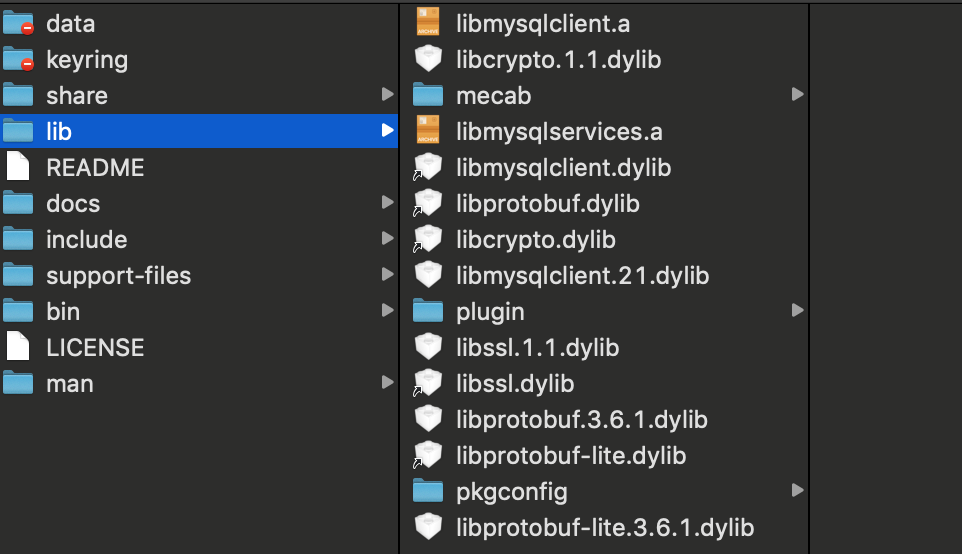Select the 'bin' row label
962x554 pixels.
(x=63, y=312)
